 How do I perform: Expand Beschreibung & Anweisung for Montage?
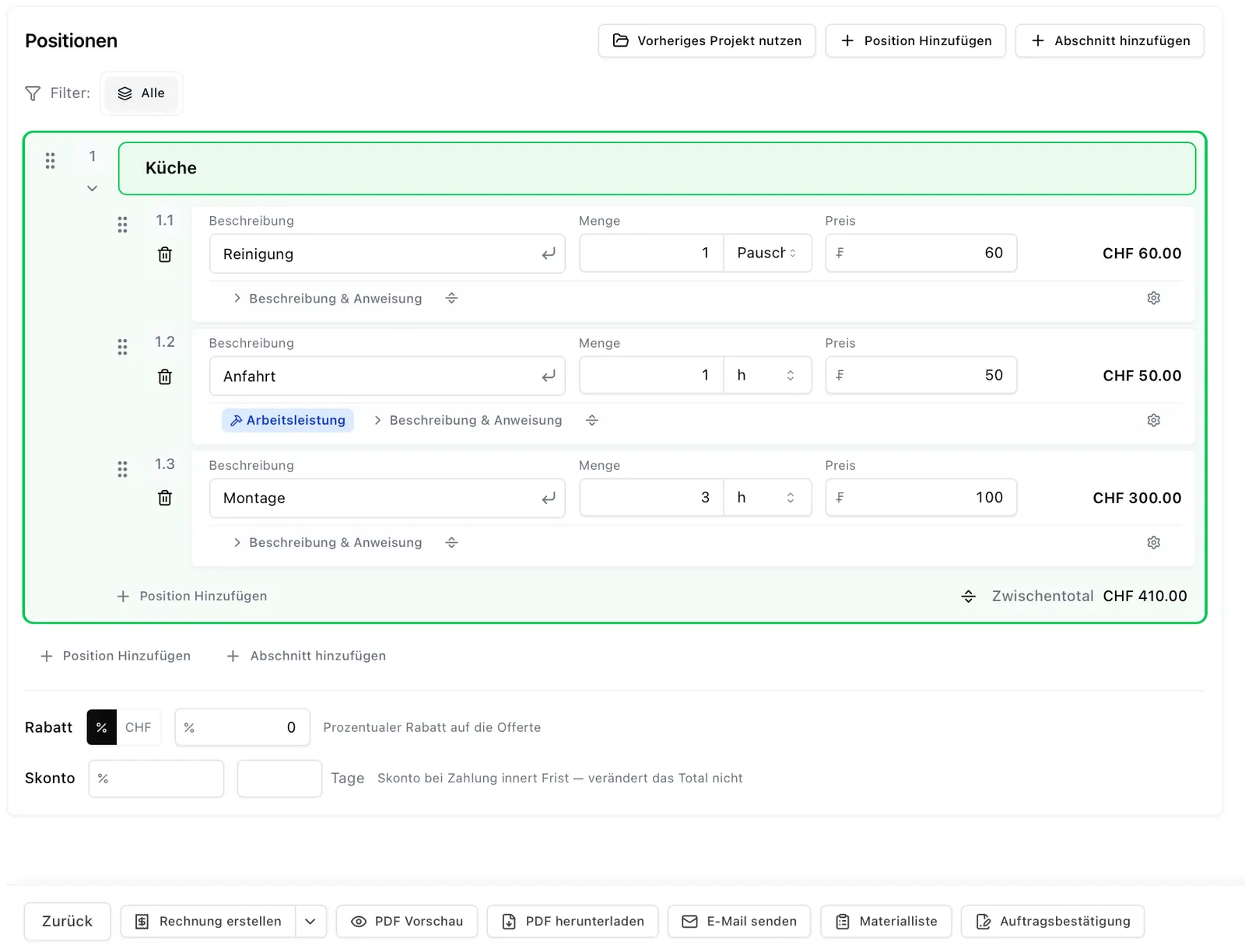click(328, 542)
